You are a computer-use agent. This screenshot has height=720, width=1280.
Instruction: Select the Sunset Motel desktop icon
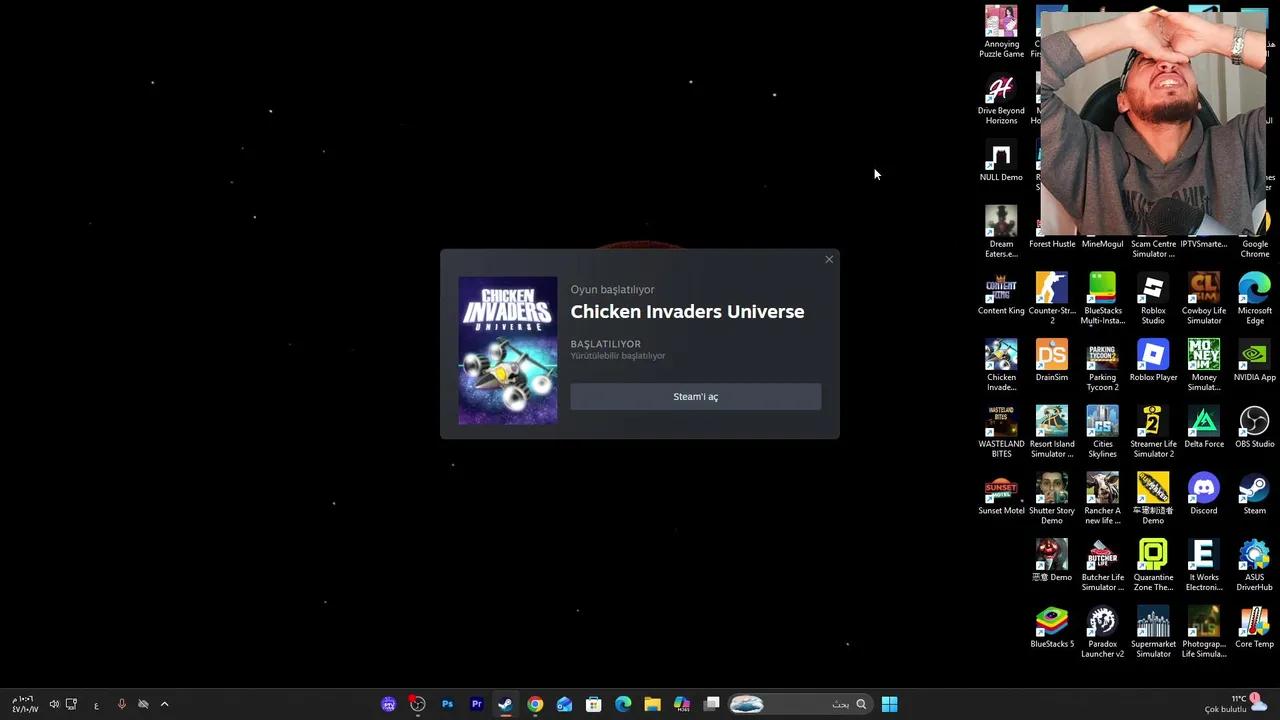(x=1001, y=495)
